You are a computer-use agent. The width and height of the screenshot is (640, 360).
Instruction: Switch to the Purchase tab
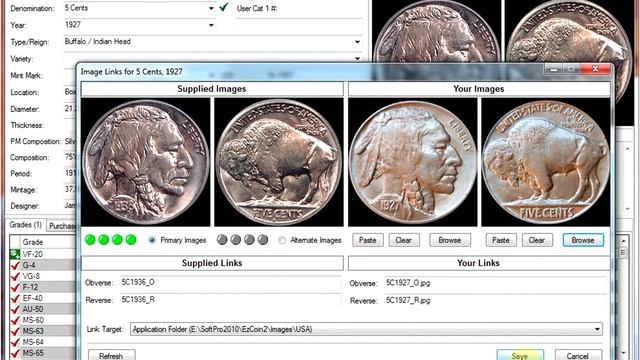click(62, 226)
